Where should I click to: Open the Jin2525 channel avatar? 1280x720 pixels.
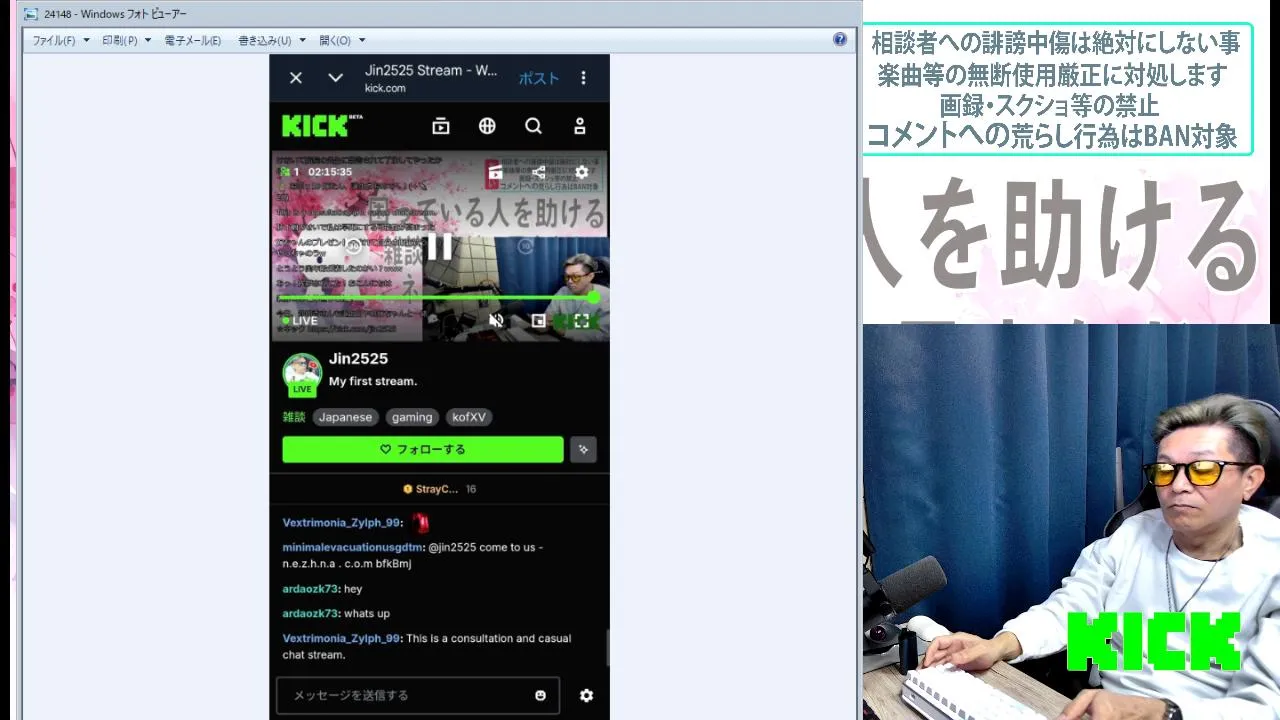tap(302, 373)
